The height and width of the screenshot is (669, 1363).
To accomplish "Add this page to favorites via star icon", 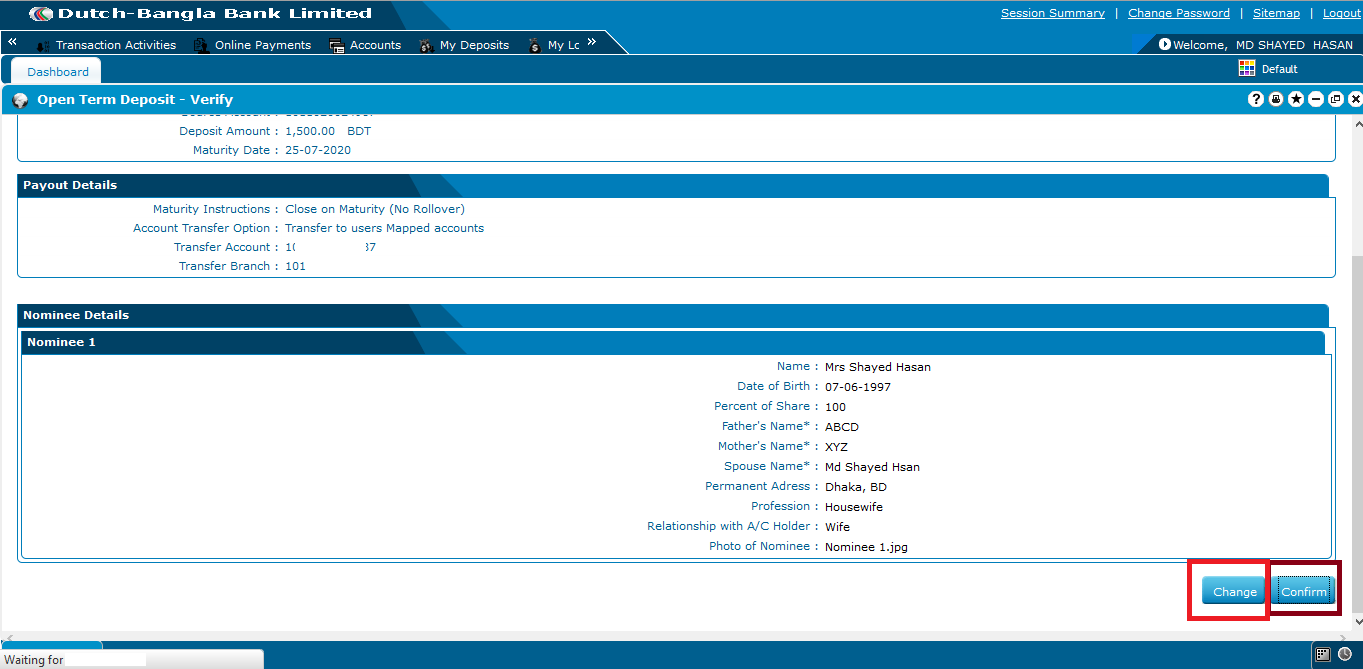I will (1296, 99).
